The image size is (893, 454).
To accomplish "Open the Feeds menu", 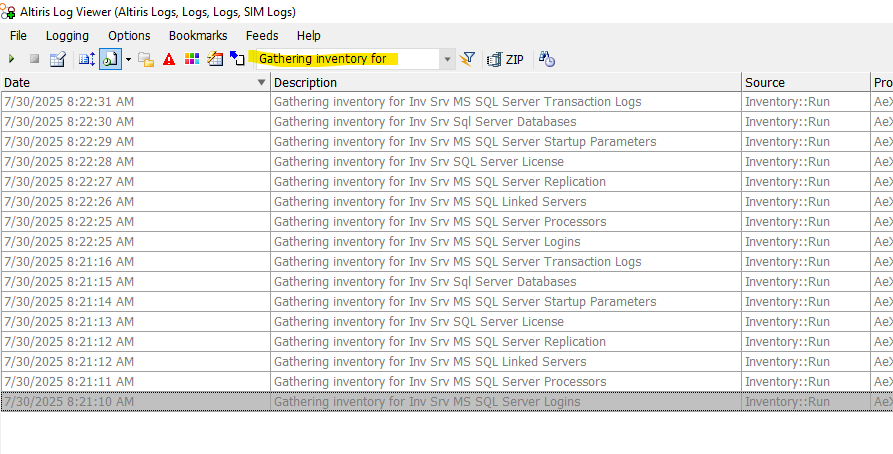I will (x=262, y=35).
